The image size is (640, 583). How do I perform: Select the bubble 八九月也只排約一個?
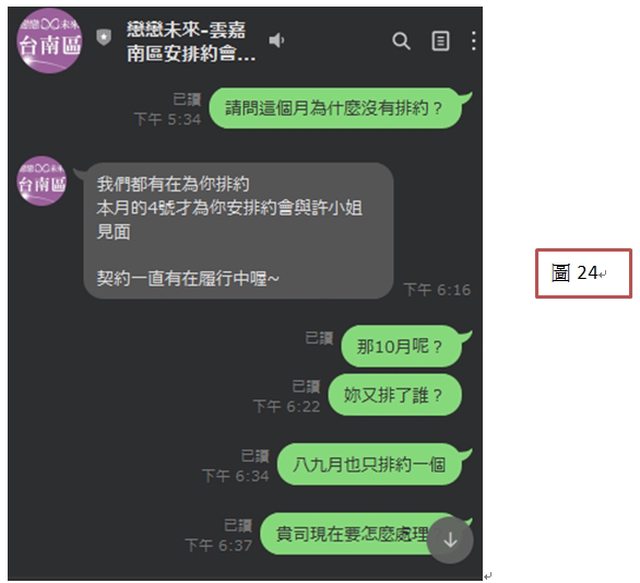point(371,464)
